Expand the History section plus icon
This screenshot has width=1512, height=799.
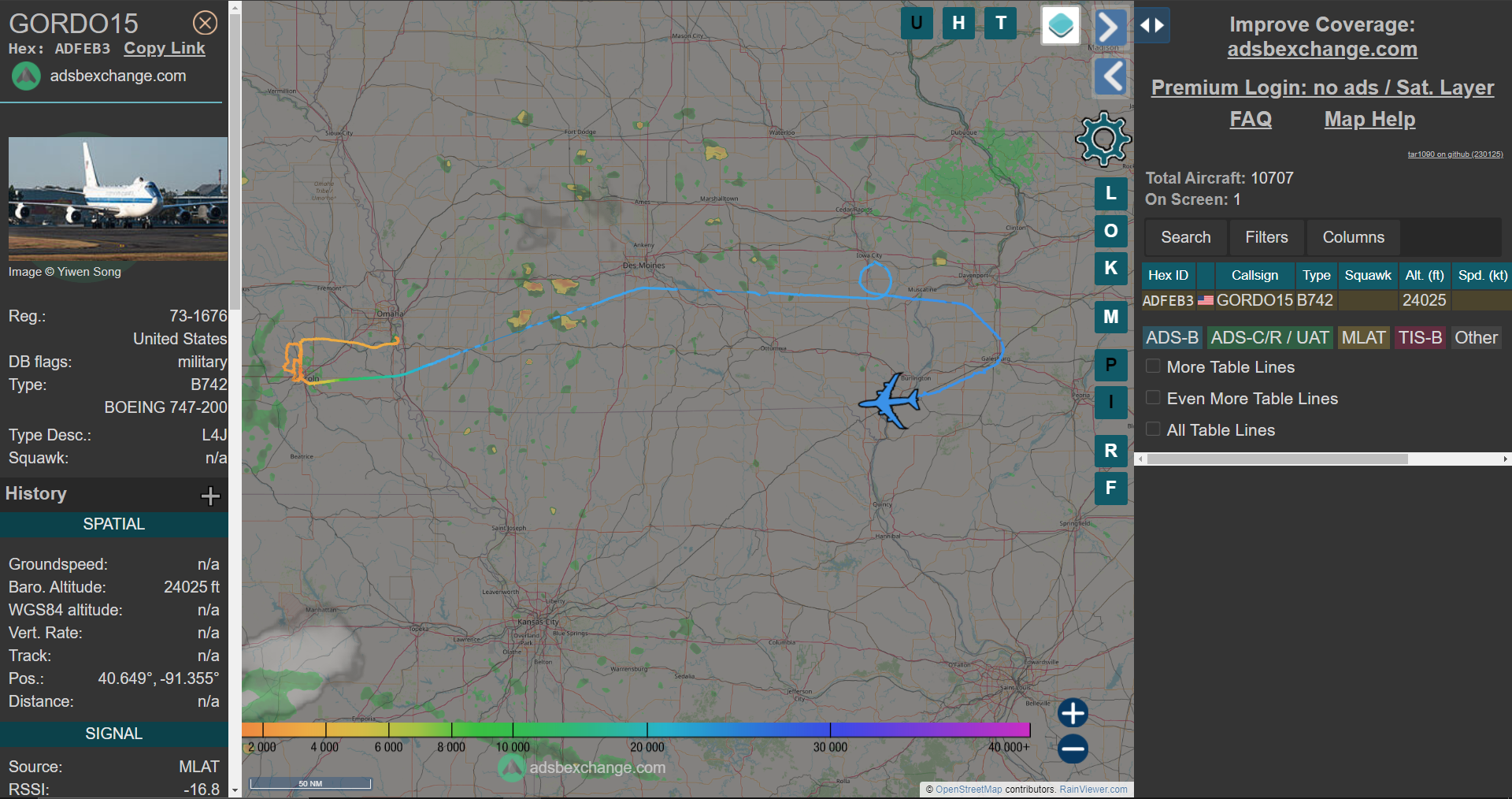pos(210,496)
